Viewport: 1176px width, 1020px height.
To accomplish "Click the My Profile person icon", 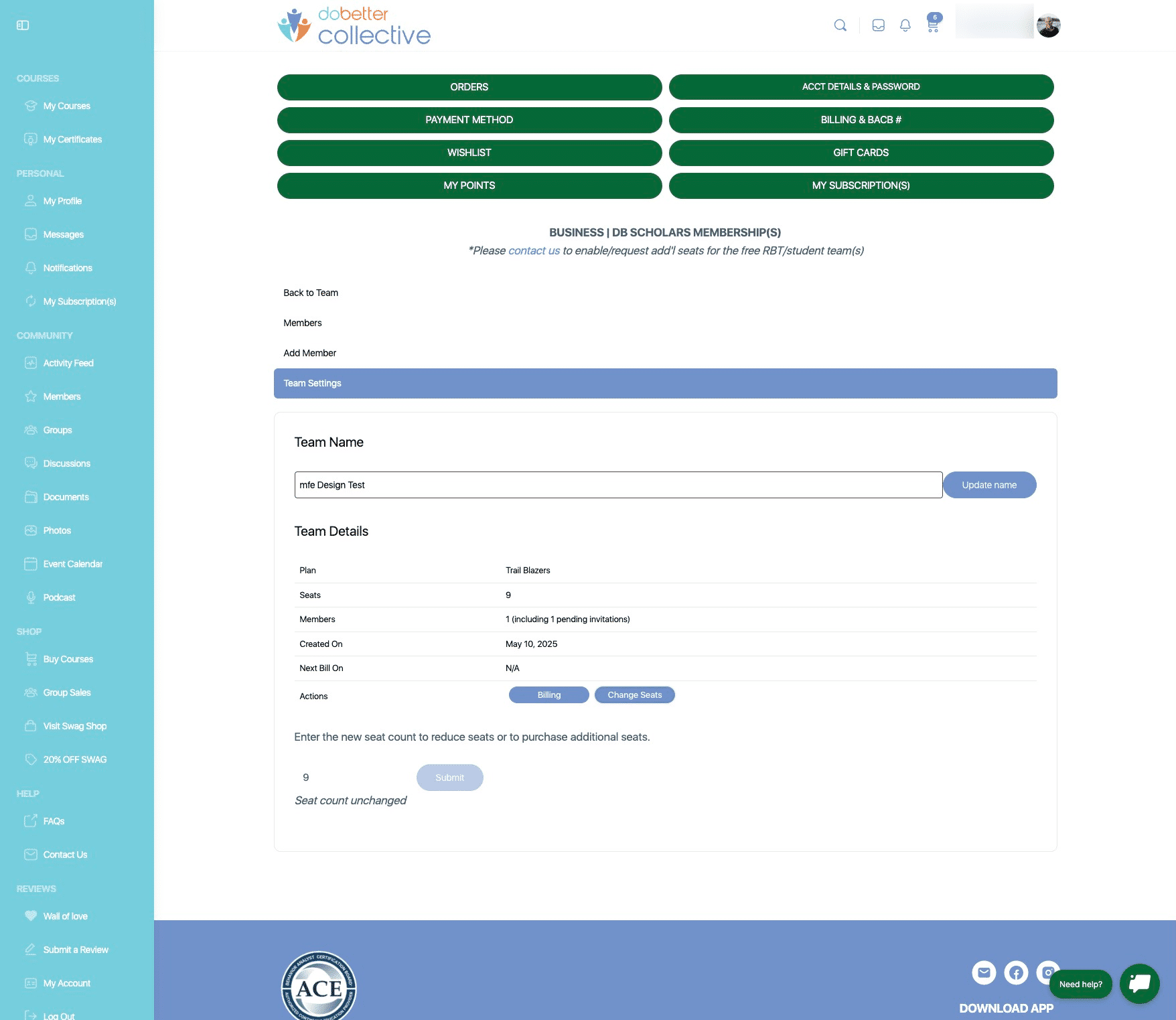I will pos(31,201).
